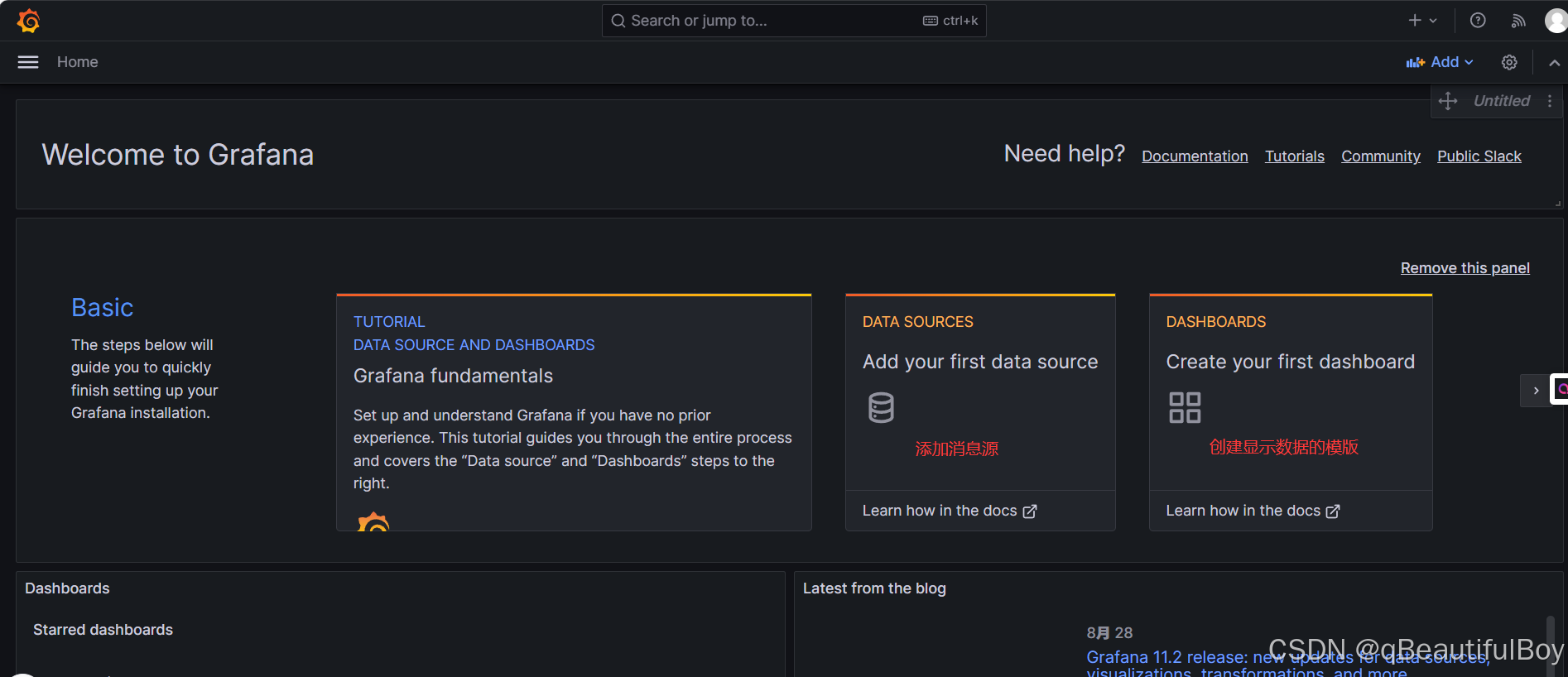Open the Community link

(1381, 156)
